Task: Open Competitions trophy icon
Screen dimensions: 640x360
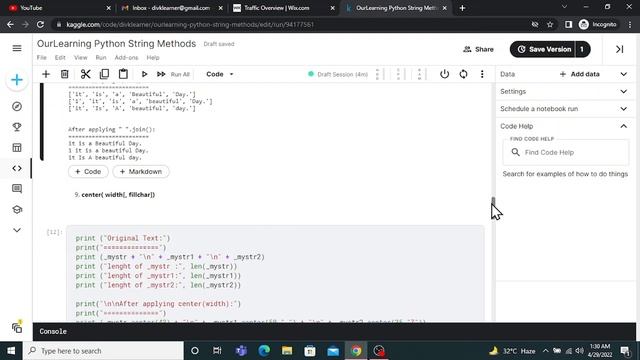Action: pos(17,127)
